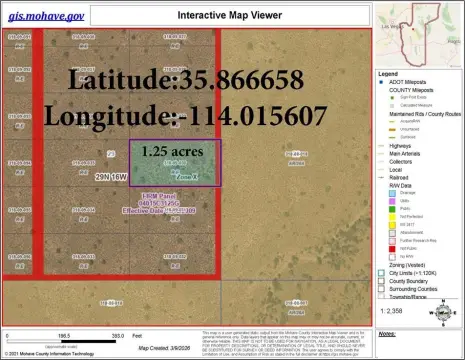
Task: Click the map disclaimer paragraph
Action: tap(283, 344)
